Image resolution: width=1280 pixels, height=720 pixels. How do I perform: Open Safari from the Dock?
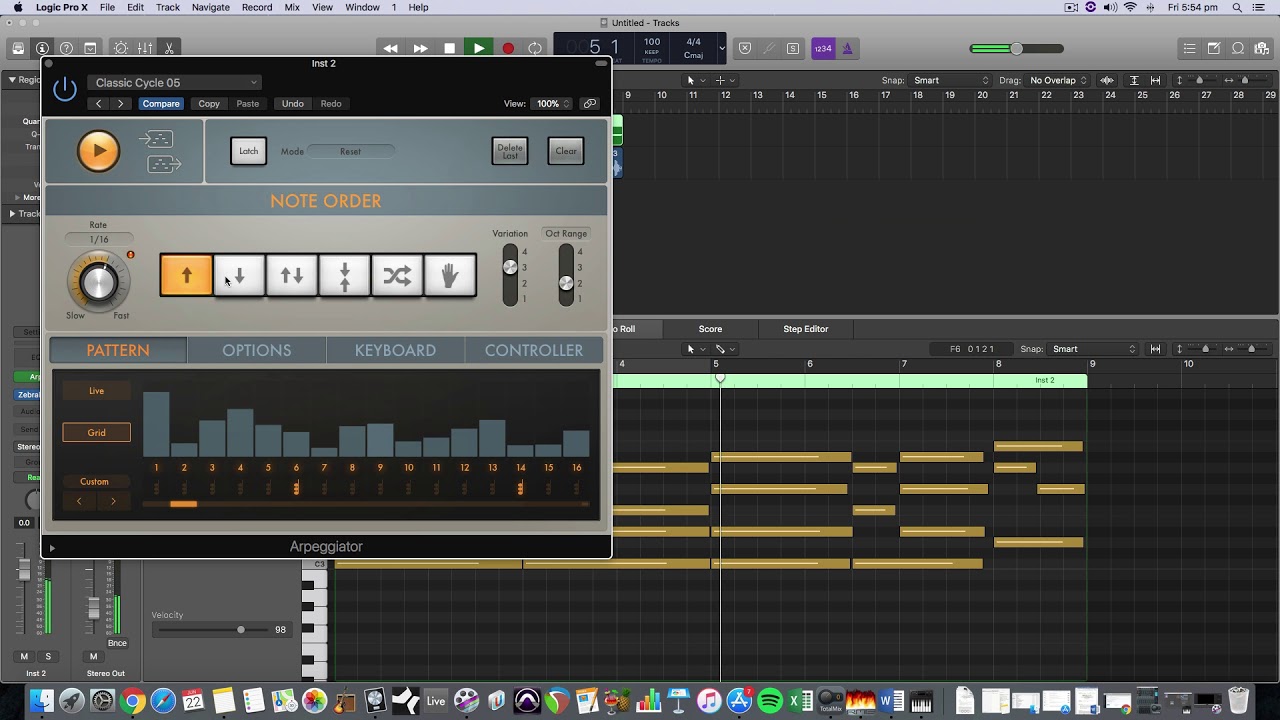162,701
